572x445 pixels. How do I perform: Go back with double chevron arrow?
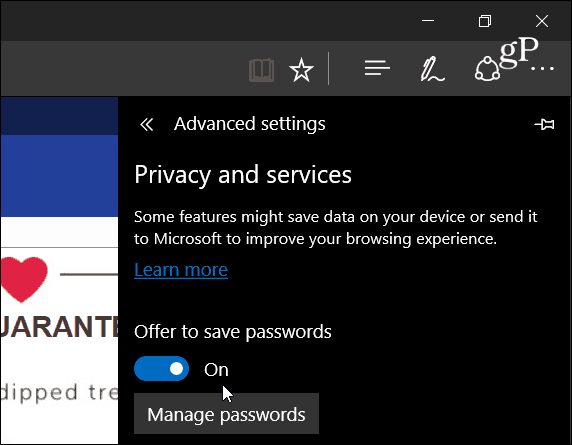[147, 125]
